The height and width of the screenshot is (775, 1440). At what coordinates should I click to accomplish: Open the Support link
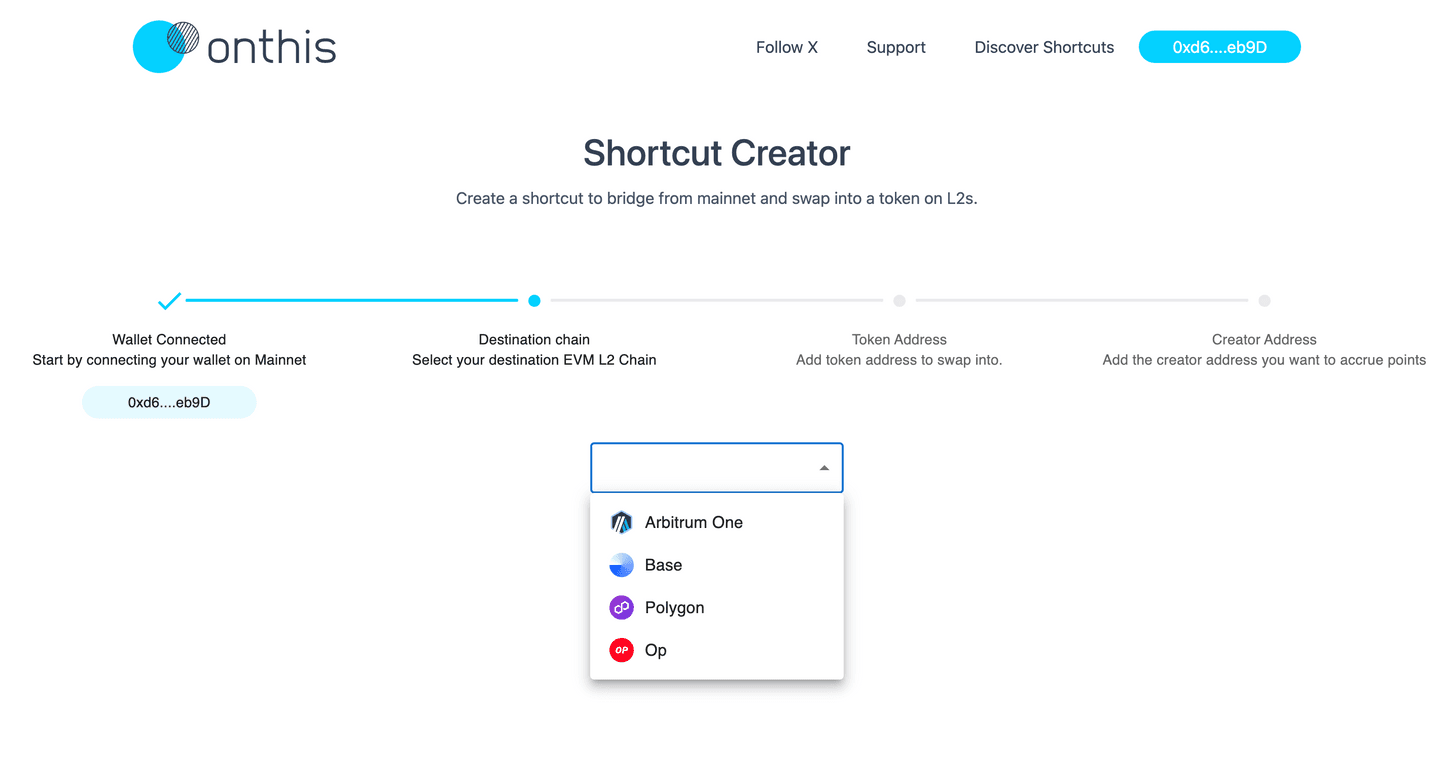tap(896, 47)
